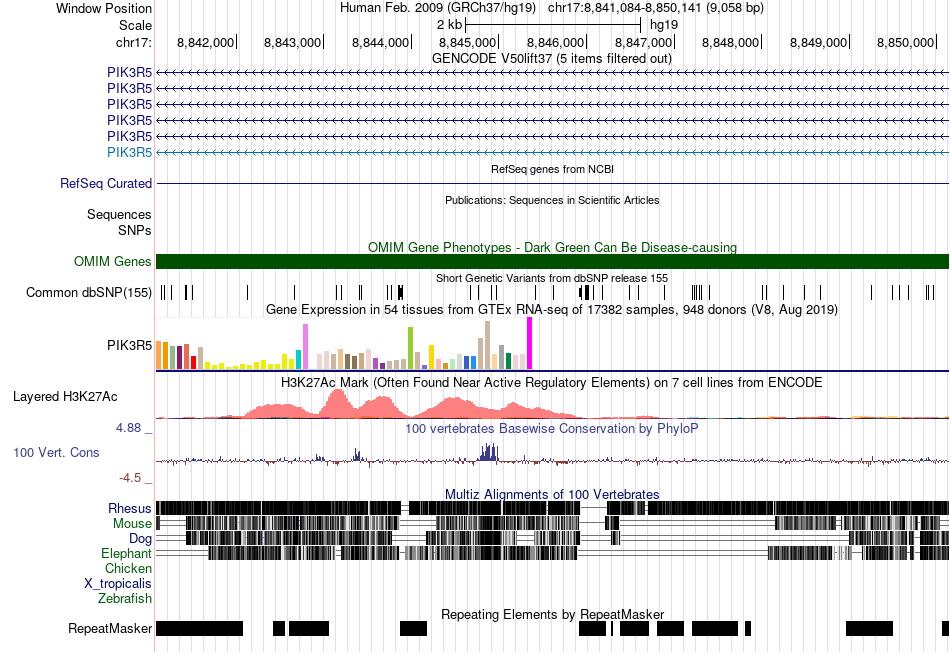Screen dimensions: 950x652
Task: Click the GTEx Gene Expression track title
Action: point(552,310)
